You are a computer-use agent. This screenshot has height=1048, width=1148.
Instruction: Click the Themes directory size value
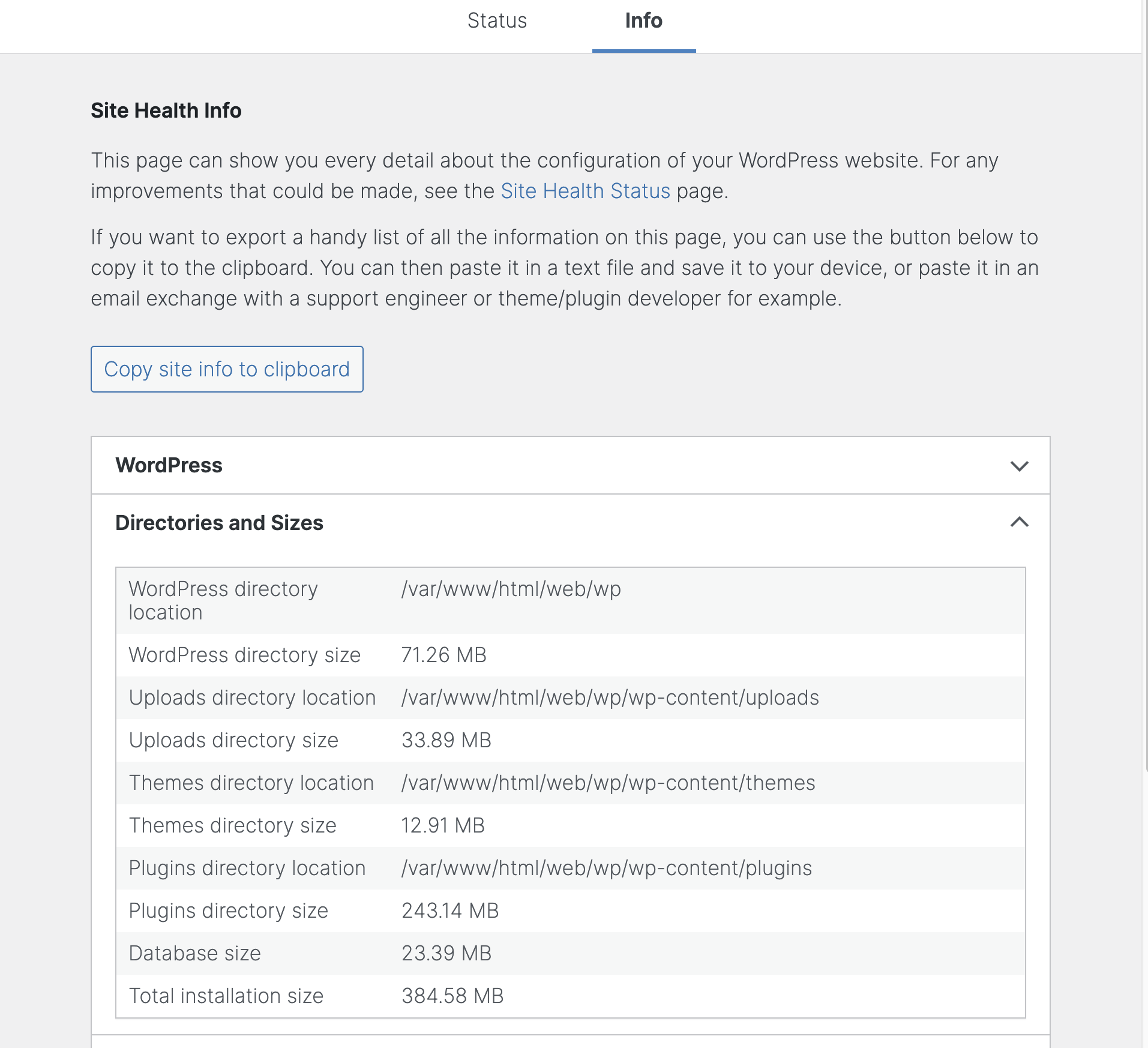tap(443, 825)
